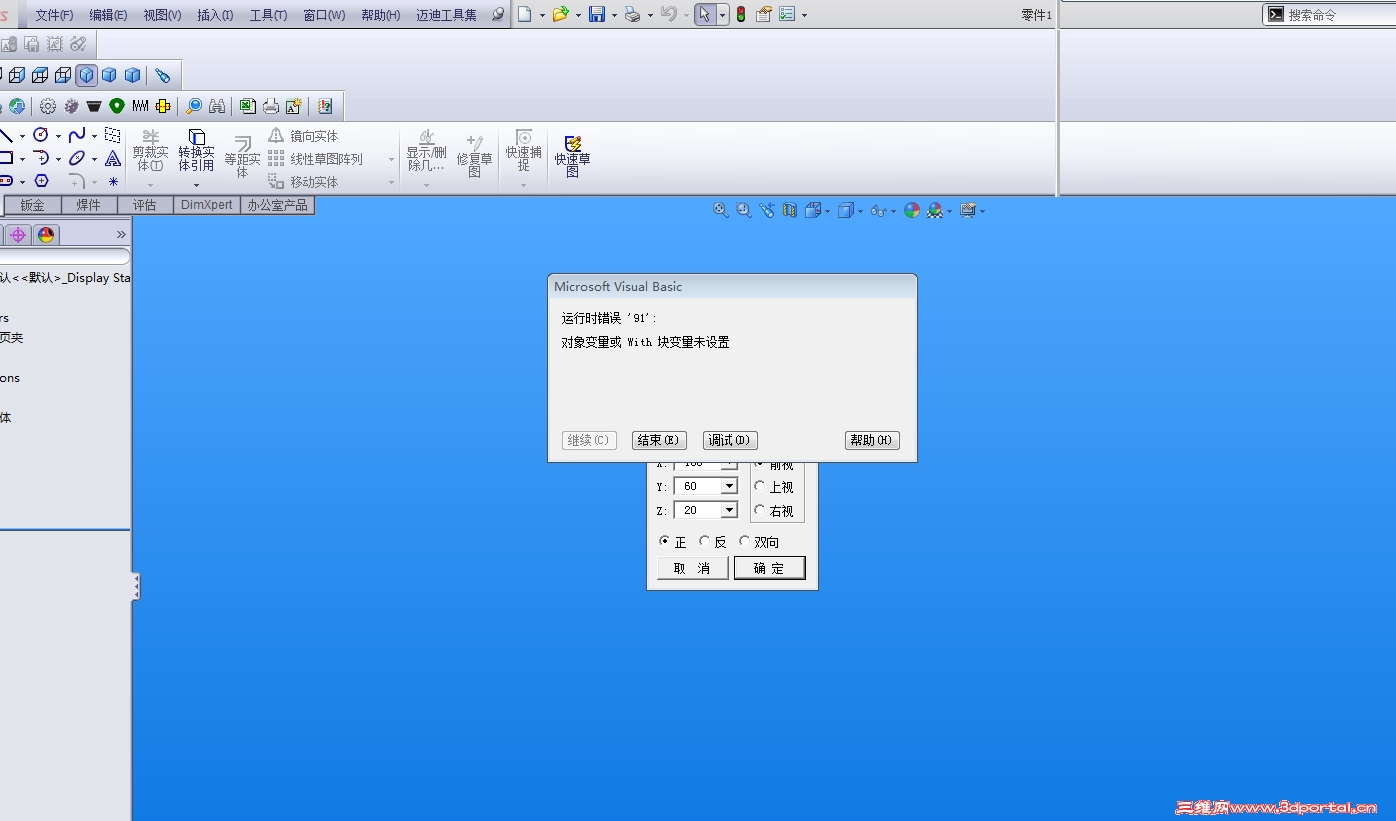Expand the Save dropdown arrow
This screenshot has width=1396, height=821.
[x=614, y=15]
